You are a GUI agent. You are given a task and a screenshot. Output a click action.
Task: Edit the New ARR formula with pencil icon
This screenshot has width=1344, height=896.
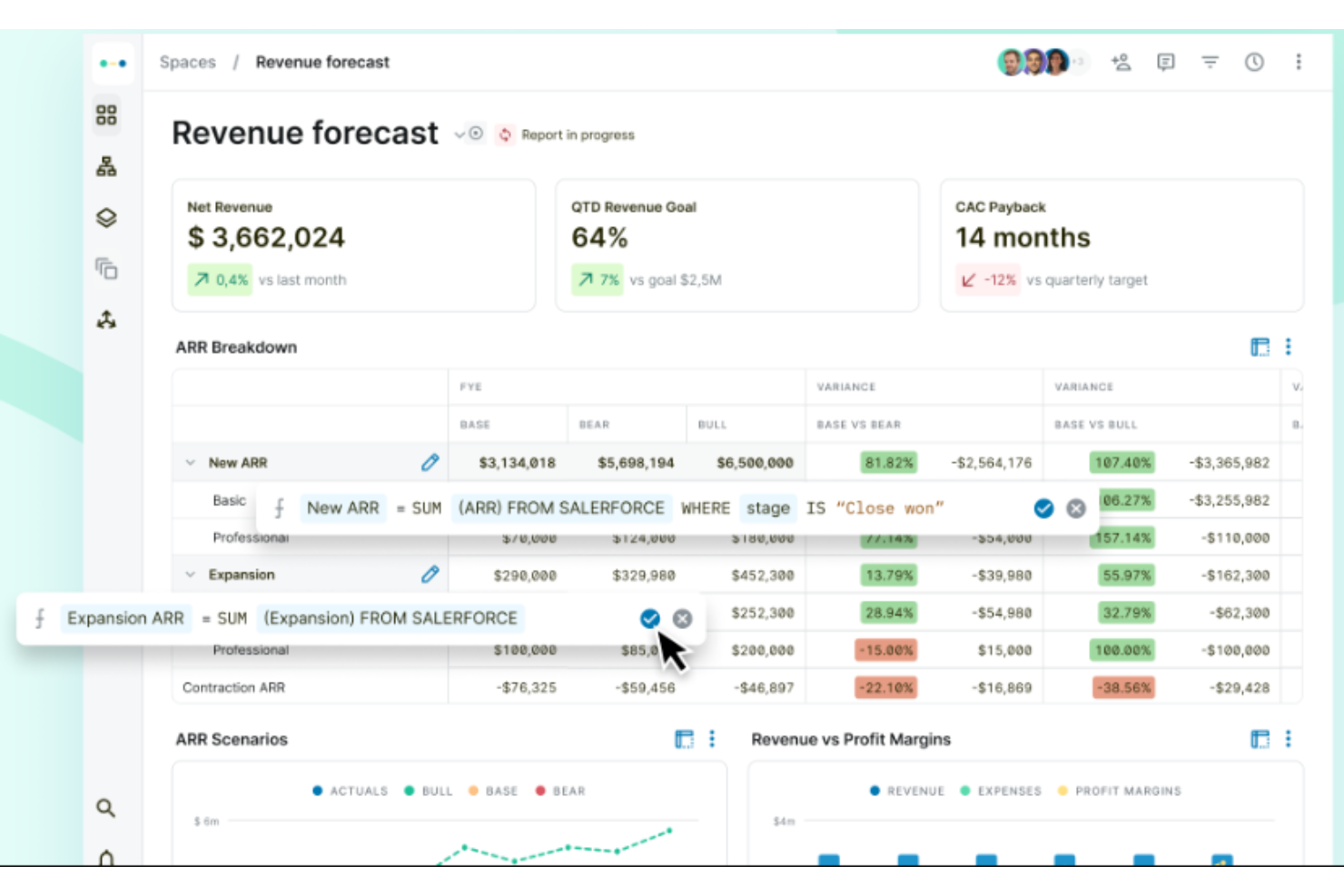pos(430,462)
